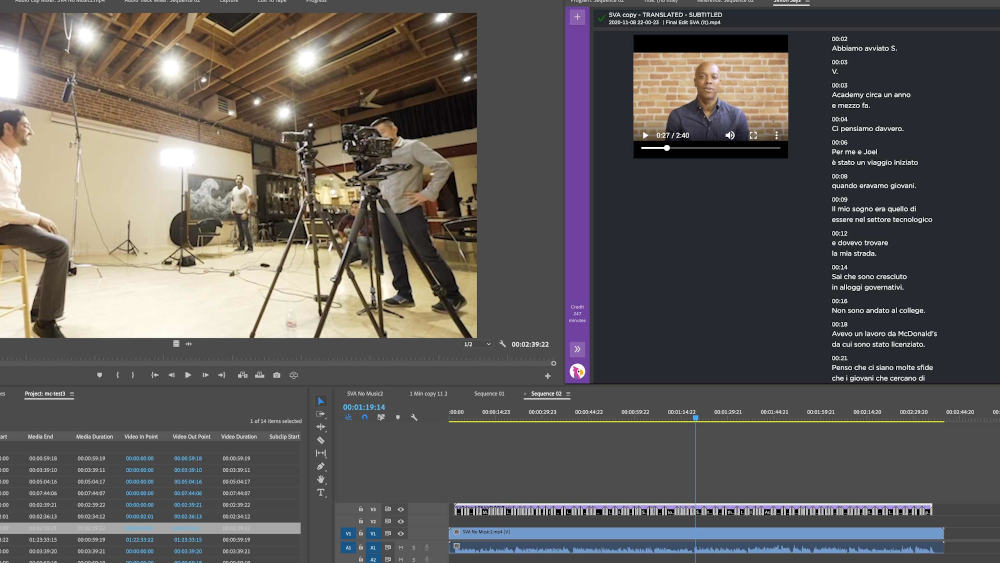1000x563 pixels.
Task: Click subtitle line 'Abbiamo avviato S.'
Action: pyautogui.click(x=864, y=48)
